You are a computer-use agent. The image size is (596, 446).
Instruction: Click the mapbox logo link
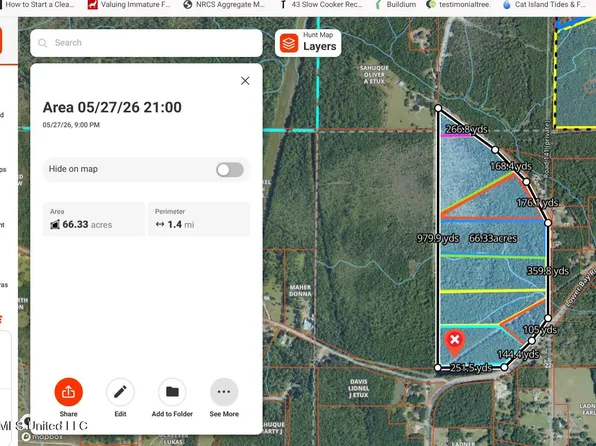coord(43,436)
